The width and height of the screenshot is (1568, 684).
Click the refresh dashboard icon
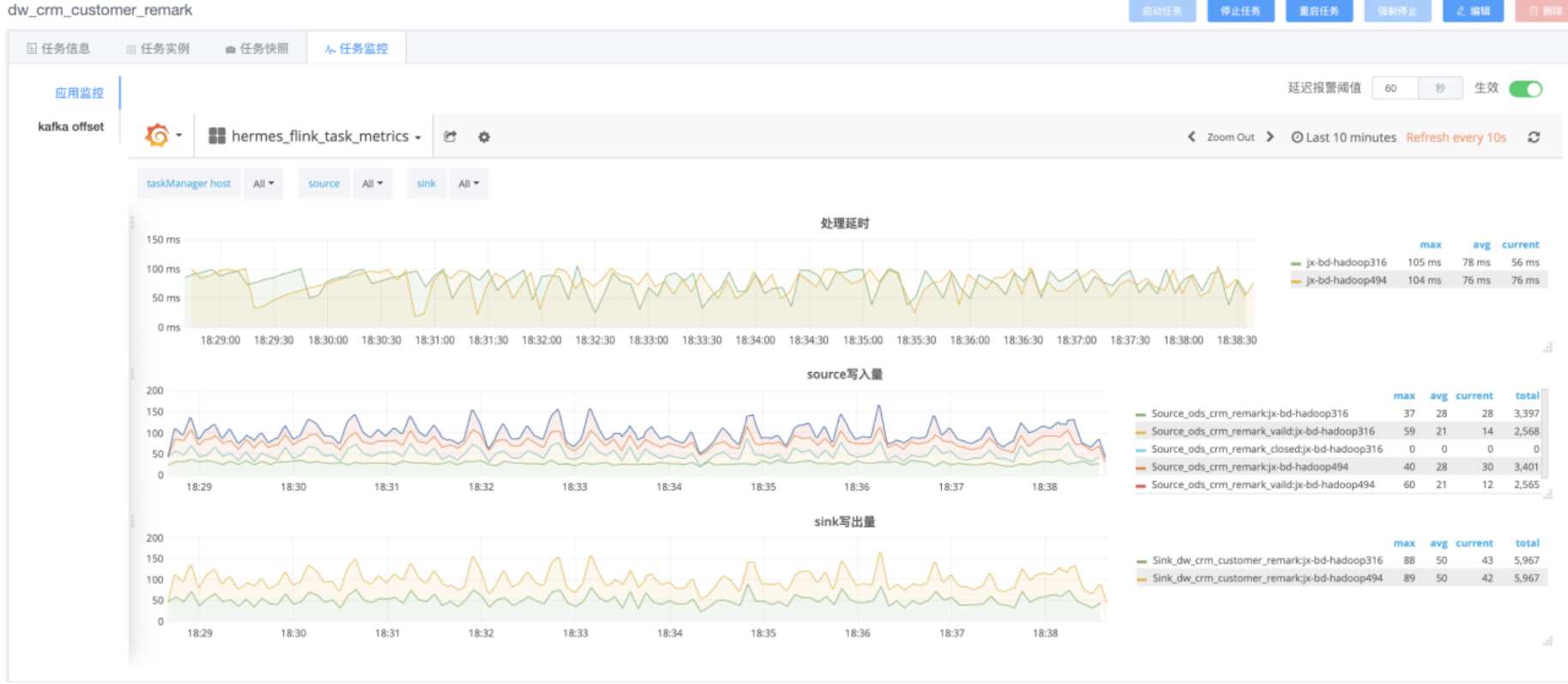(1534, 137)
